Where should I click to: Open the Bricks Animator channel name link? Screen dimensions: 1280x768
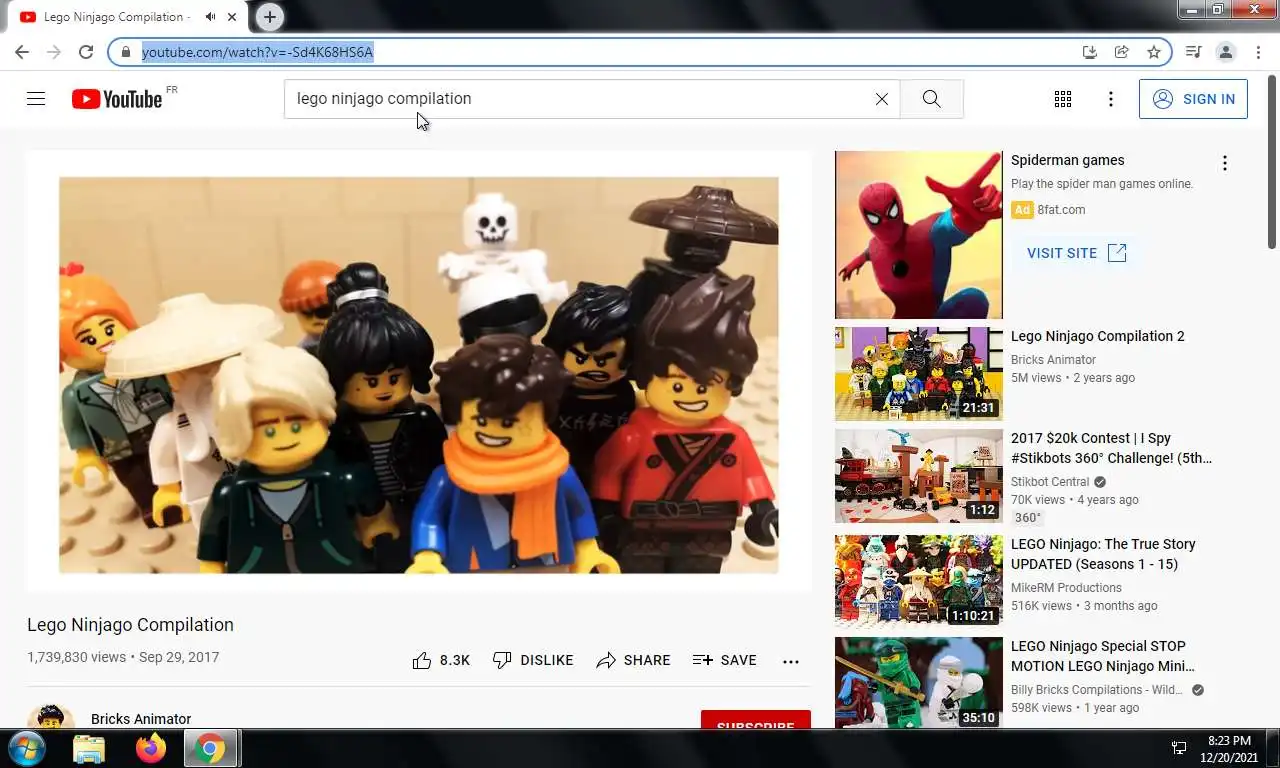point(141,719)
